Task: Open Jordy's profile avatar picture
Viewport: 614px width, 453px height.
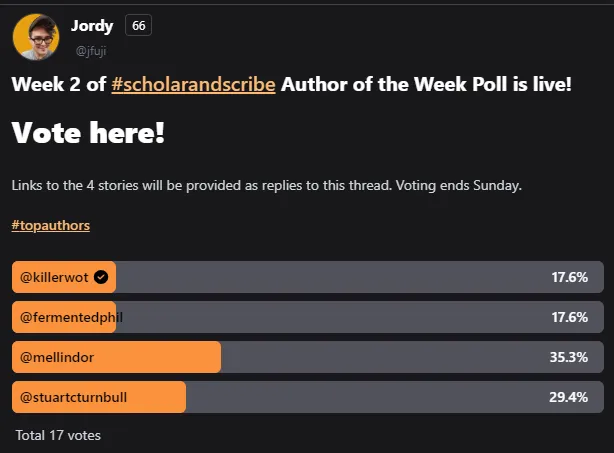Action: point(36,37)
